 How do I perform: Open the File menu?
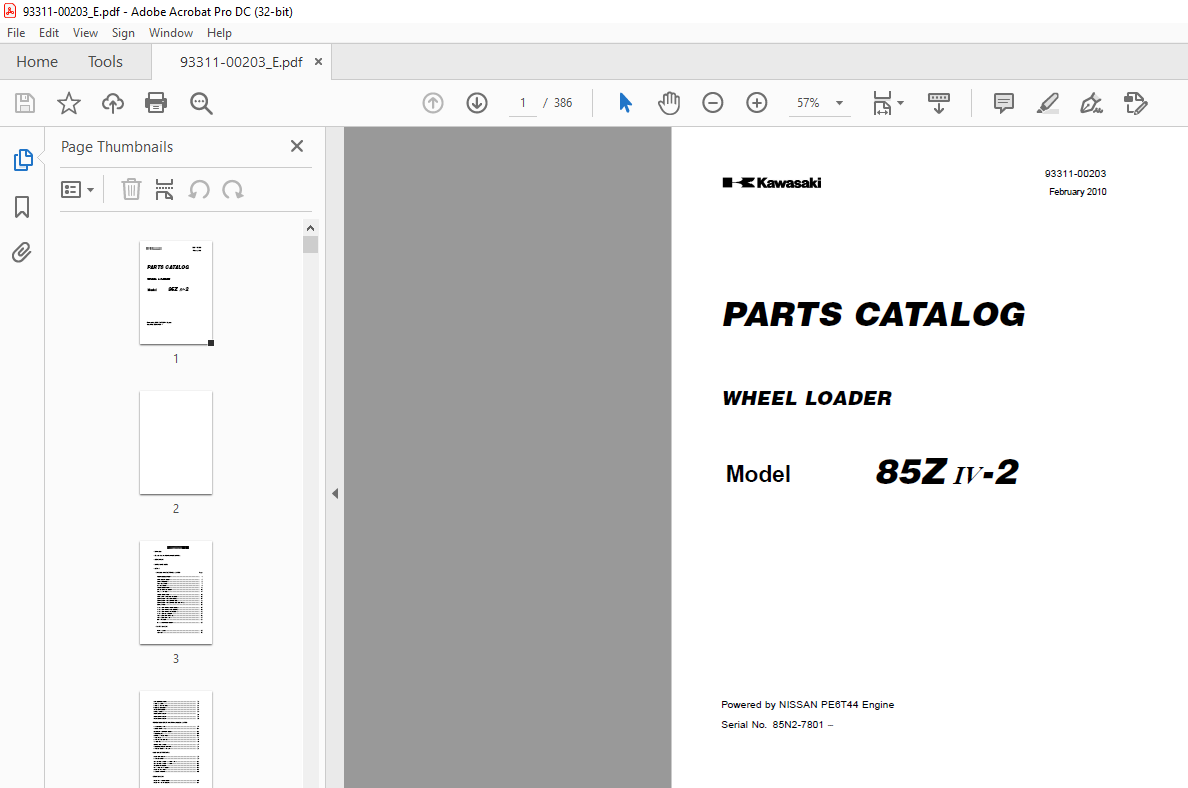coord(16,33)
